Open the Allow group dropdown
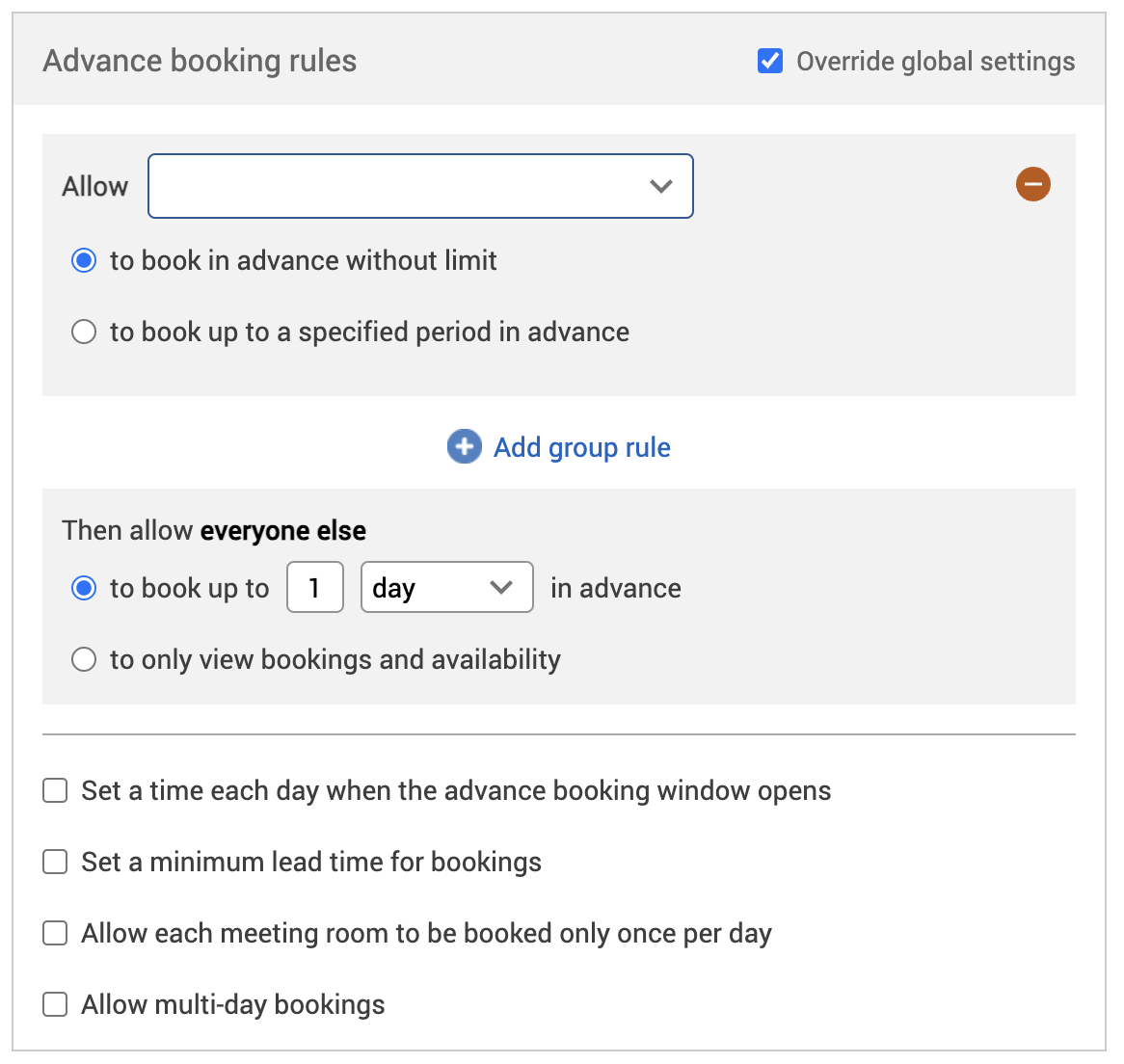The height and width of the screenshot is (1064, 1124). pos(419,186)
